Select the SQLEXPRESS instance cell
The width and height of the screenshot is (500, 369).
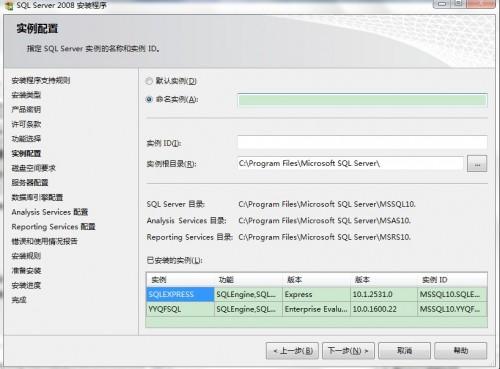point(180,294)
